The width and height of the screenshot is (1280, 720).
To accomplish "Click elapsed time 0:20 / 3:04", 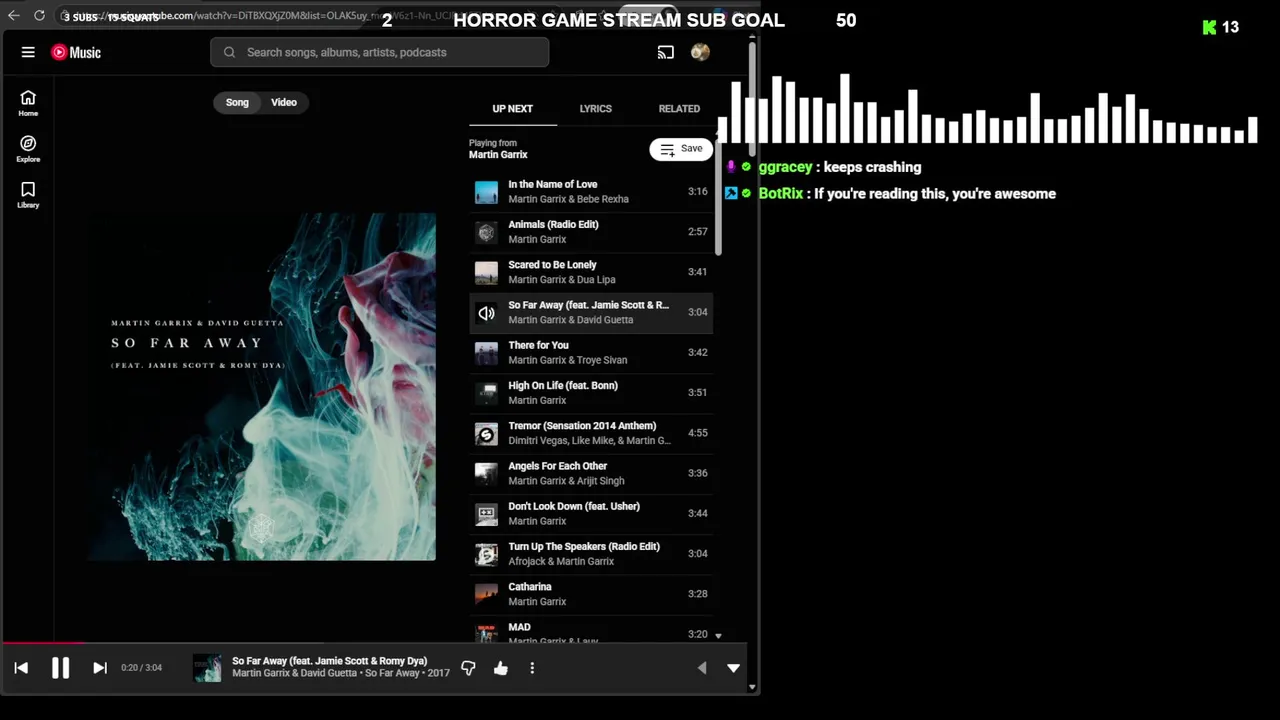I will tap(142, 668).
